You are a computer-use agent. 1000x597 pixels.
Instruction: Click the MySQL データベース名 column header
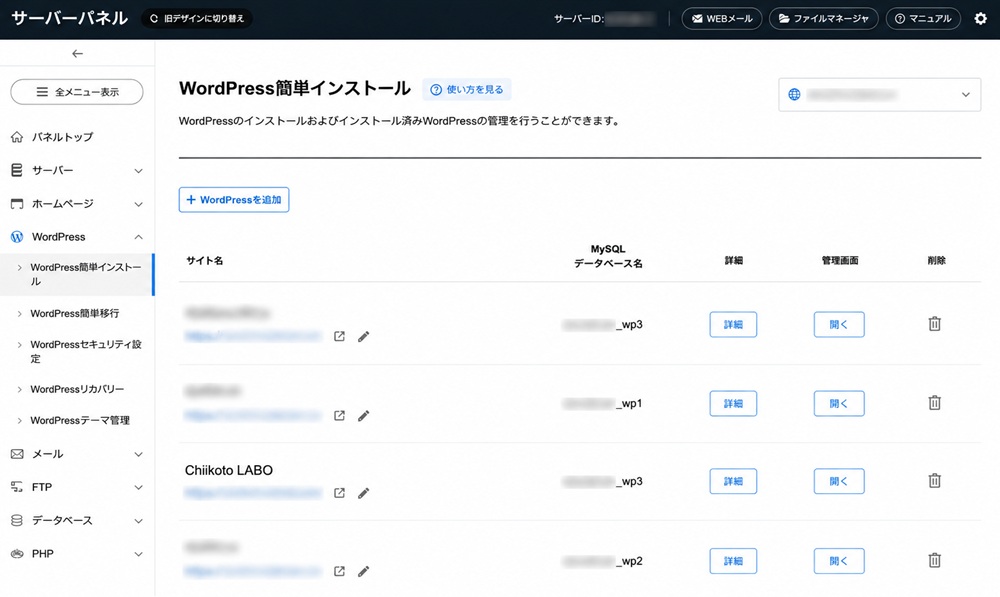coord(608,256)
